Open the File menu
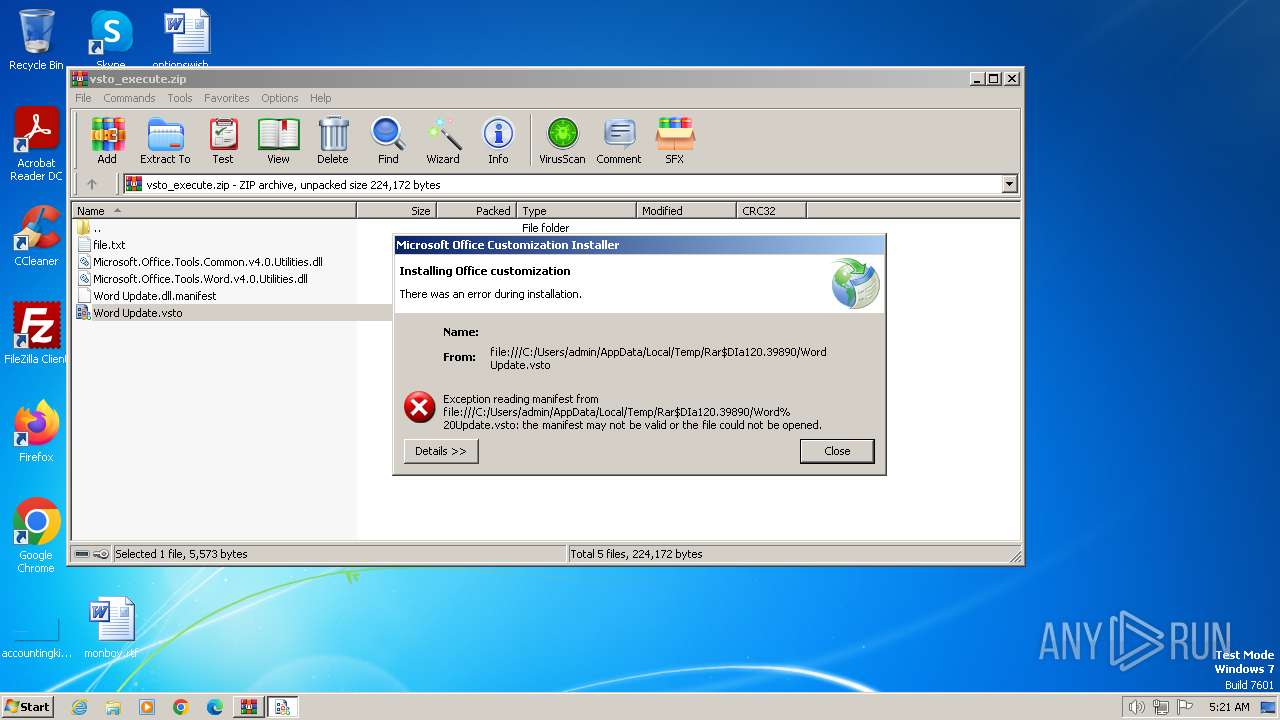Screen dimensions: 1280x720 pyautogui.click(x=83, y=98)
